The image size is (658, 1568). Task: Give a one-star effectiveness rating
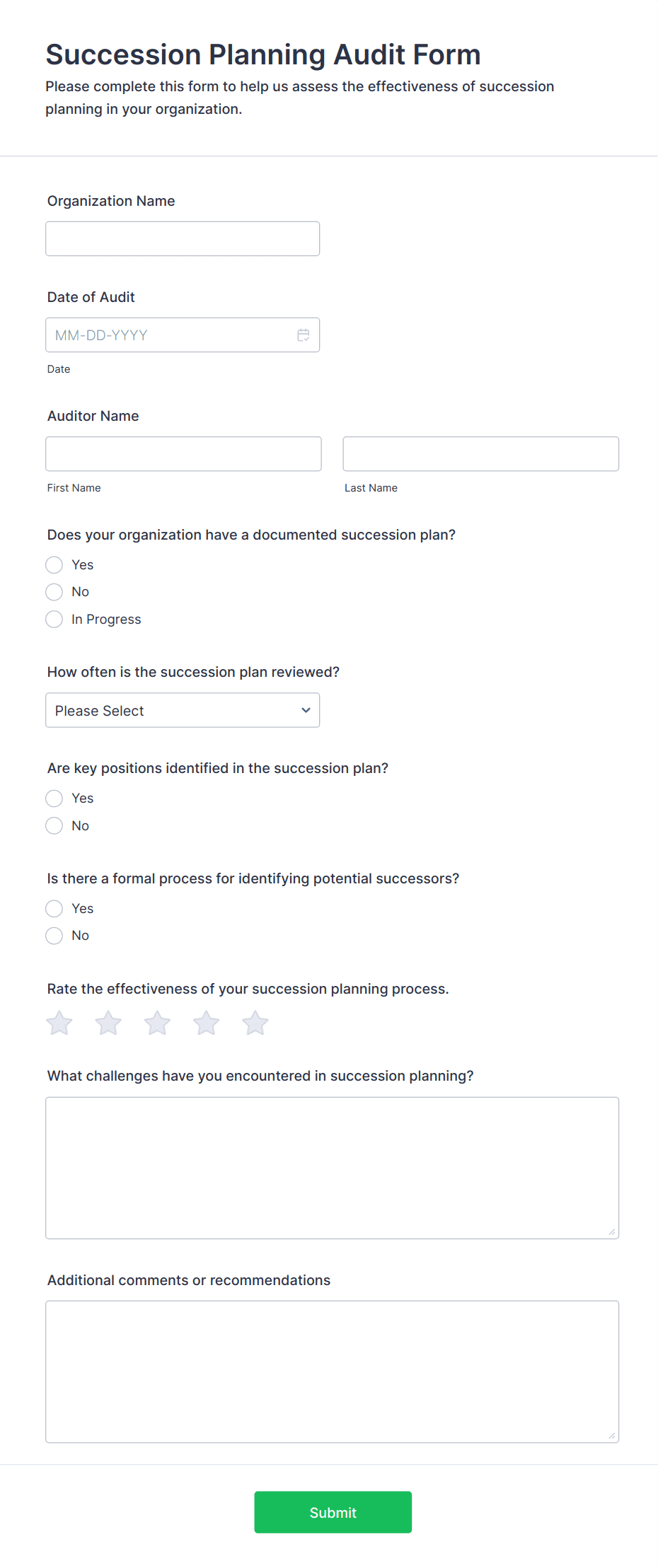(x=59, y=1022)
